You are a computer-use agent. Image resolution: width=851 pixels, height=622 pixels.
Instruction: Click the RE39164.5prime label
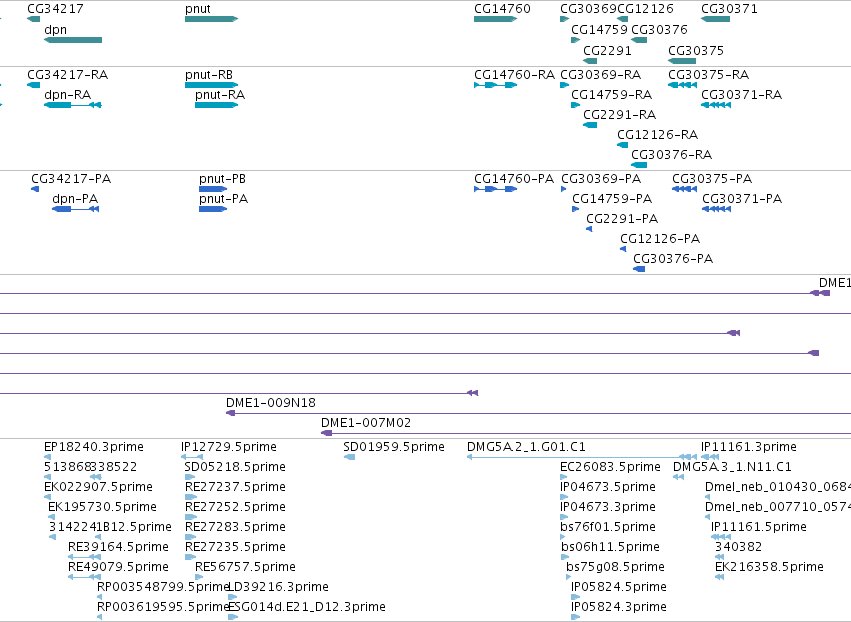click(118, 547)
